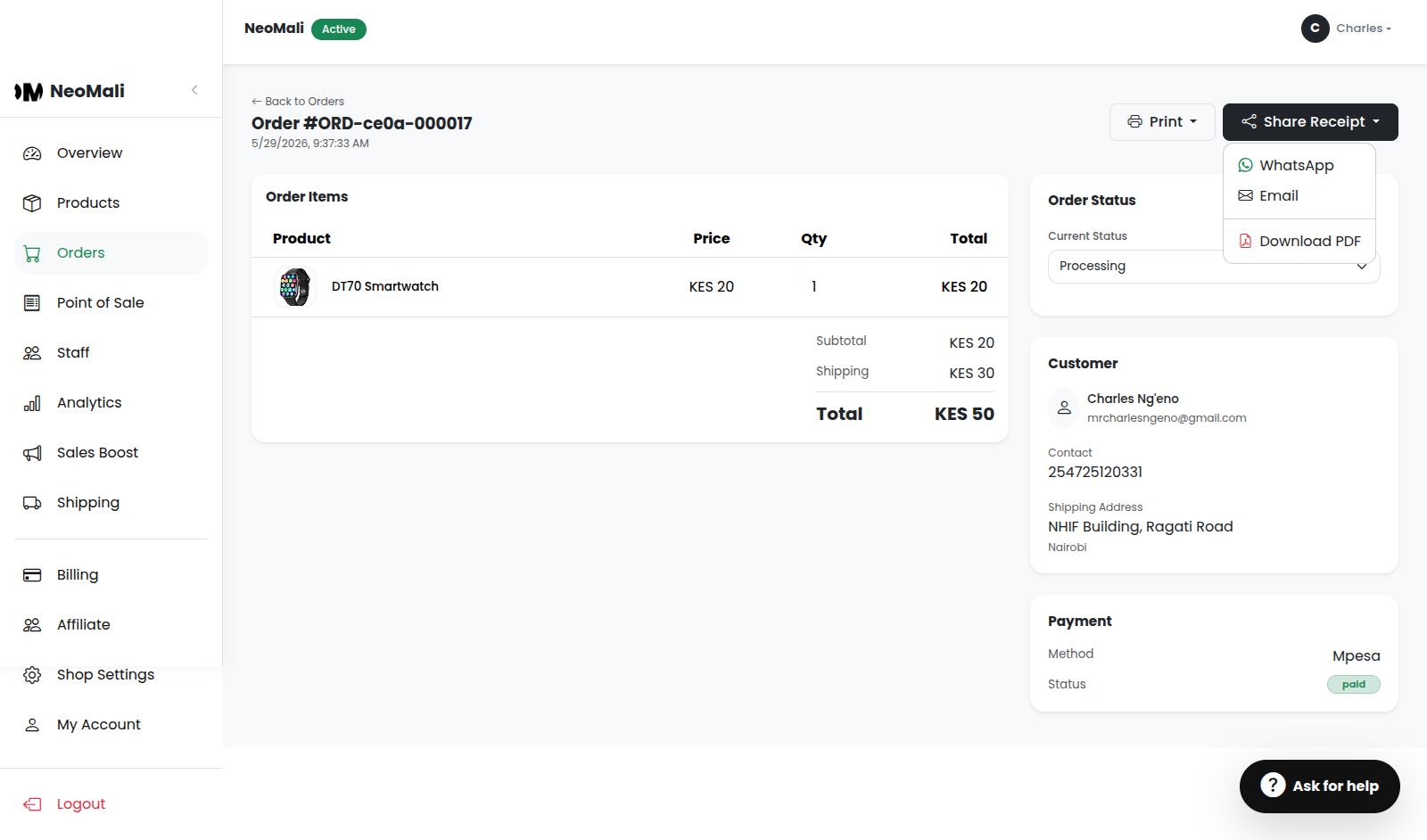Click the My Account person icon
Viewport: 1427px width, 840px height.
click(x=32, y=725)
